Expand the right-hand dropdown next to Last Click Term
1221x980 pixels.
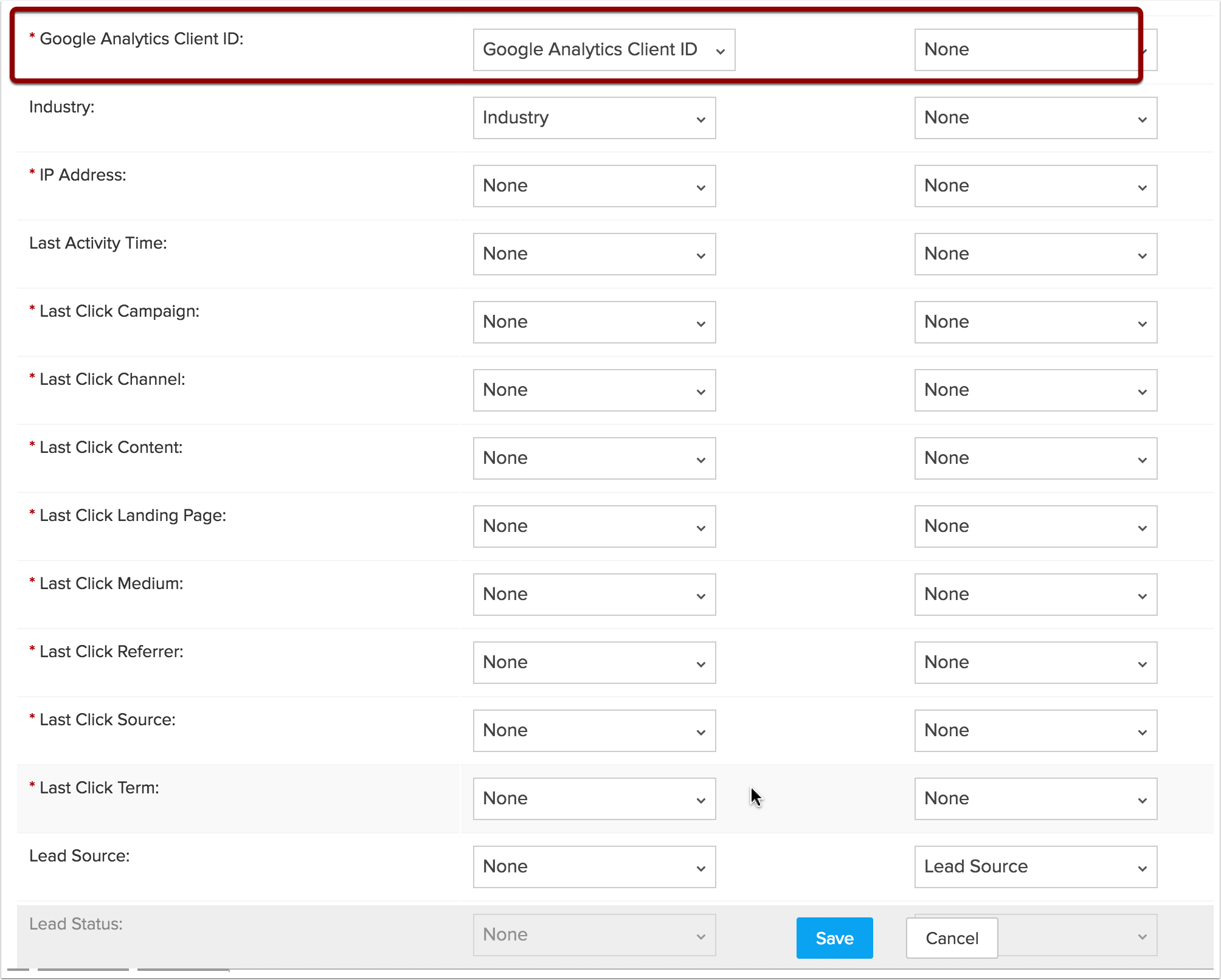1035,798
